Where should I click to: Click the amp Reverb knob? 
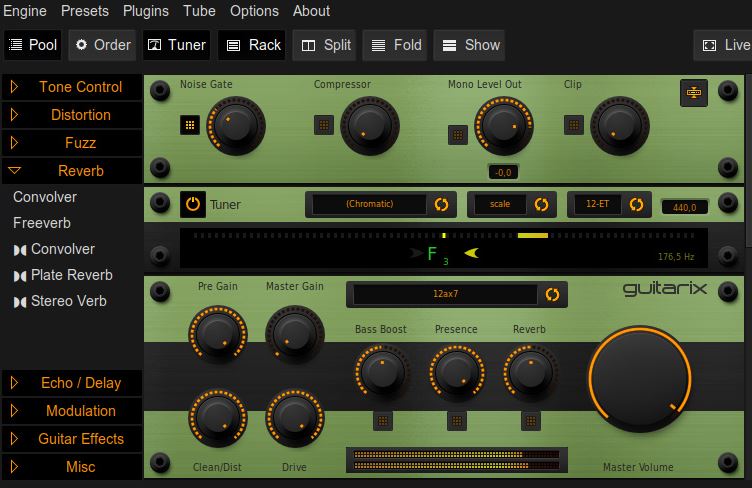pyautogui.click(x=530, y=372)
